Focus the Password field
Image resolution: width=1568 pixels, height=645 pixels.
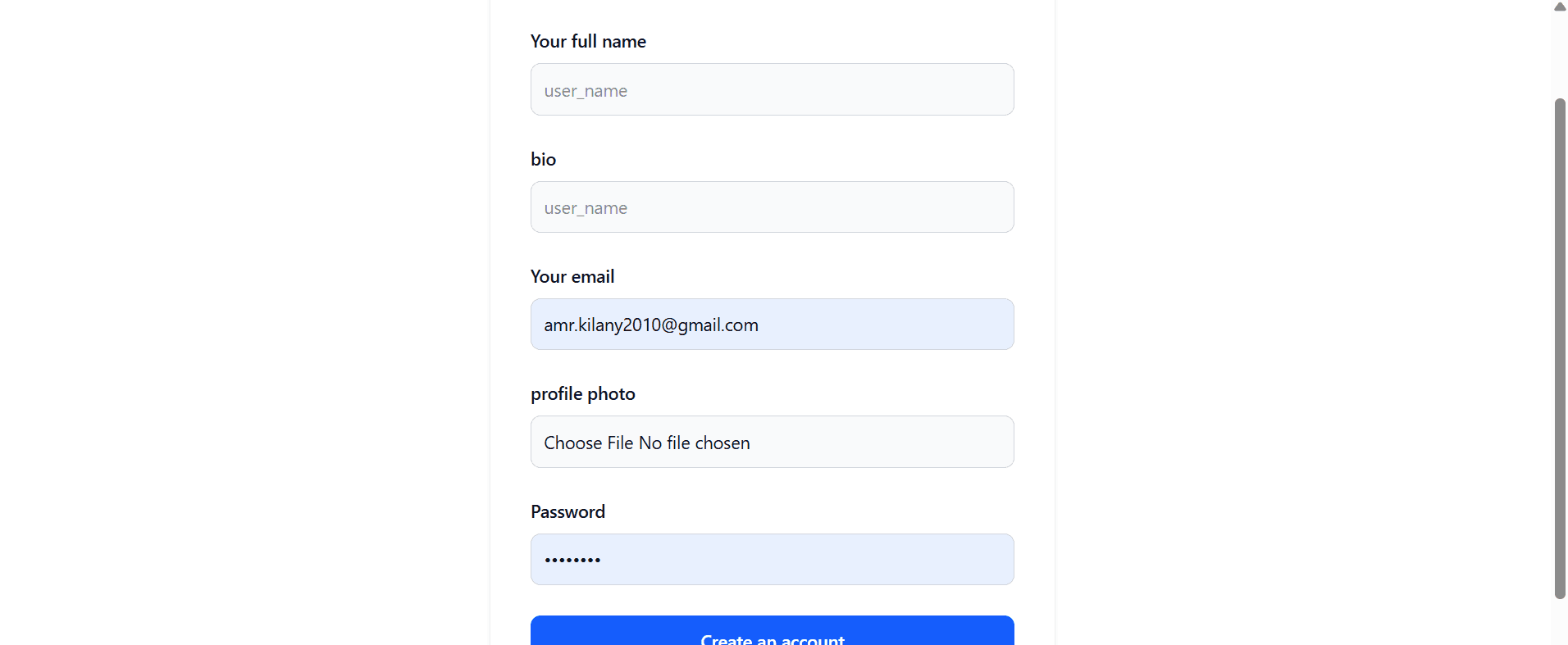tap(772, 559)
